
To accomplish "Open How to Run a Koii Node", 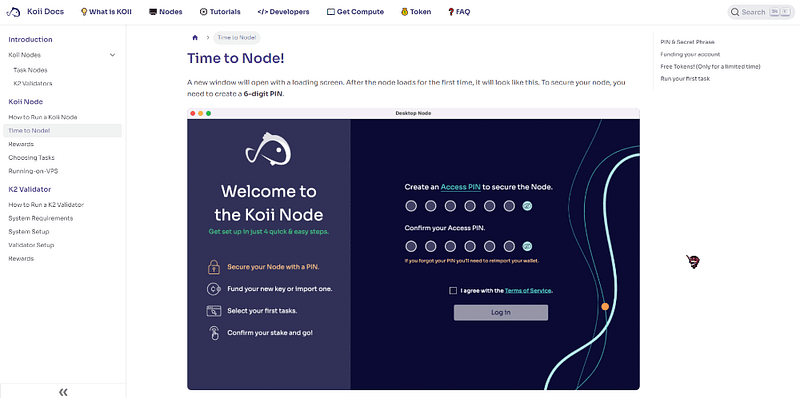I will [x=43, y=117].
